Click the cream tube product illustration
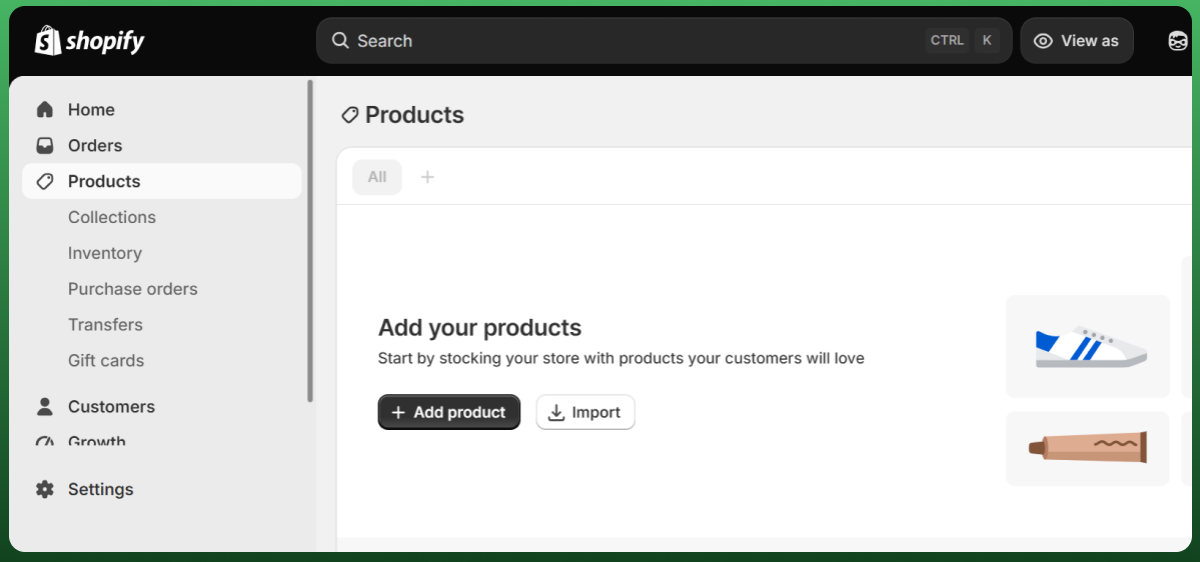The image size is (1200, 562). click(x=1088, y=449)
